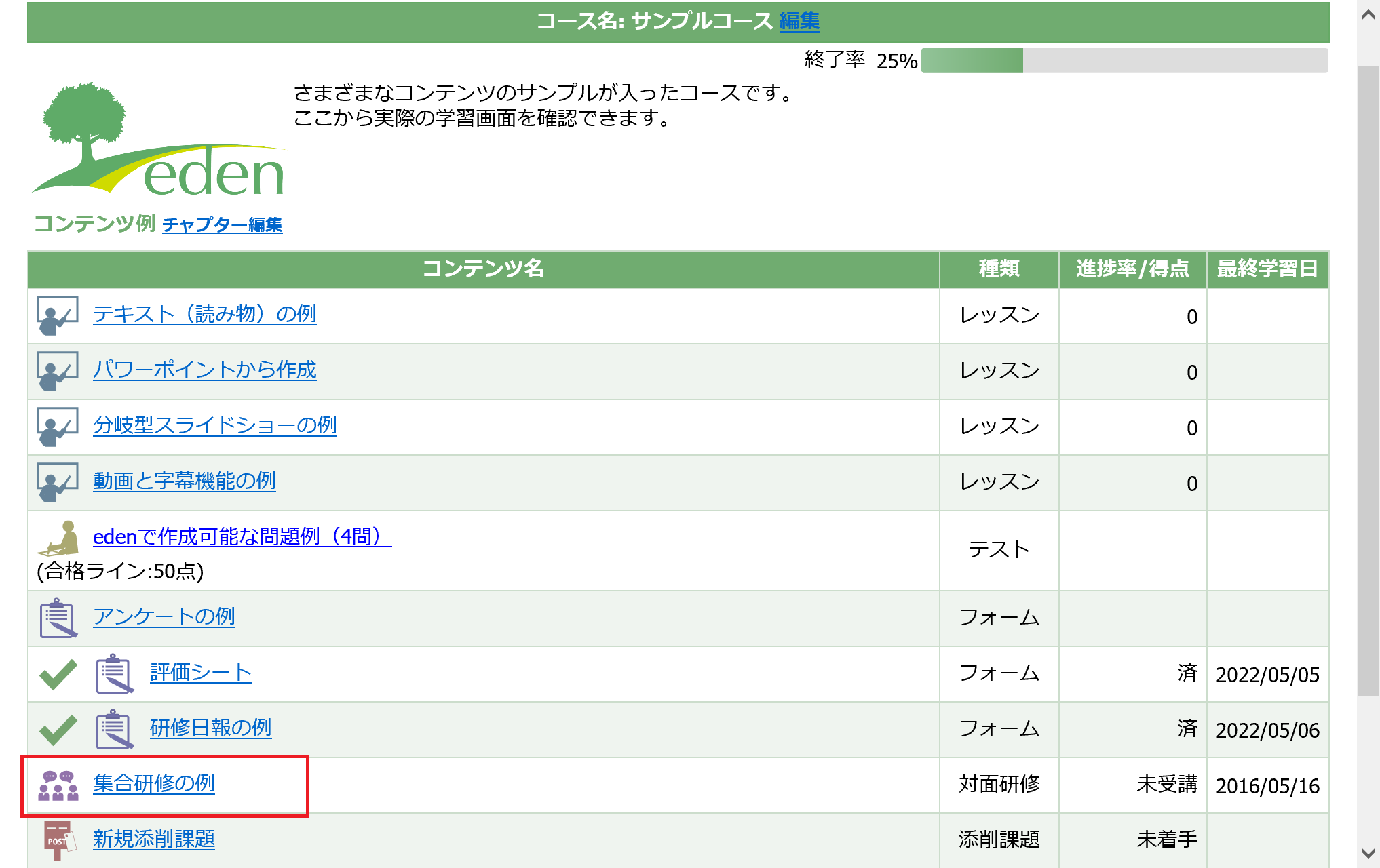This screenshot has height=868, width=1380.
Task: Click form clipboard icon beside アンケートの例
Action: click(x=58, y=618)
